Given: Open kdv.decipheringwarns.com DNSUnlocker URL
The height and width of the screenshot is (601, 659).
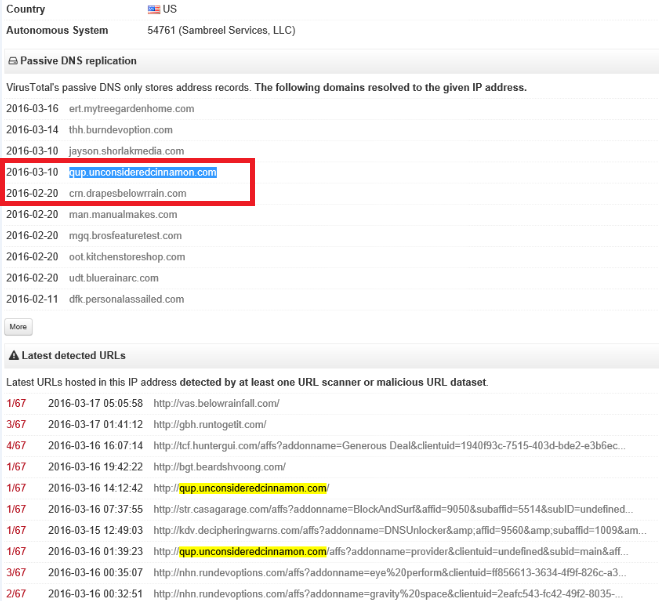Looking at the screenshot, I should click(x=400, y=530).
